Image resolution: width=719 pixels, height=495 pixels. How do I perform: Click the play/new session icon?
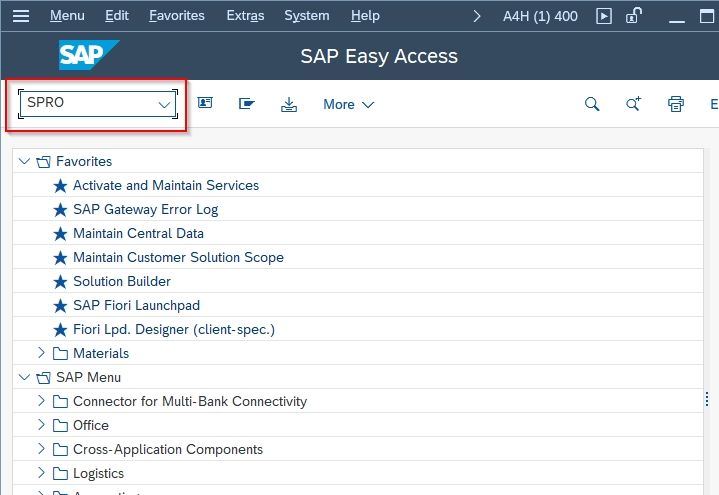(x=603, y=17)
